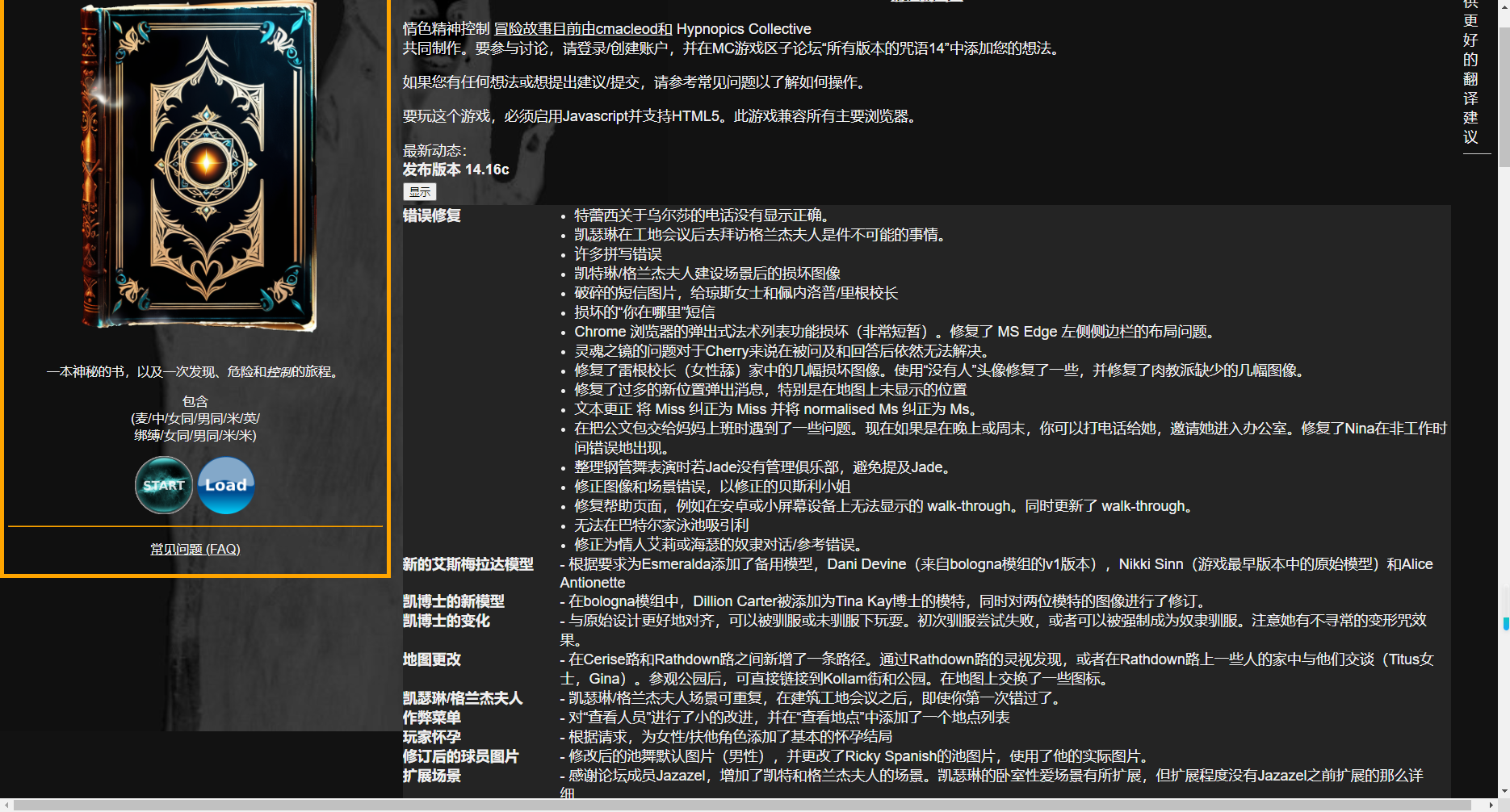Click the 显示 toggle button
1510x812 pixels.
[420, 191]
